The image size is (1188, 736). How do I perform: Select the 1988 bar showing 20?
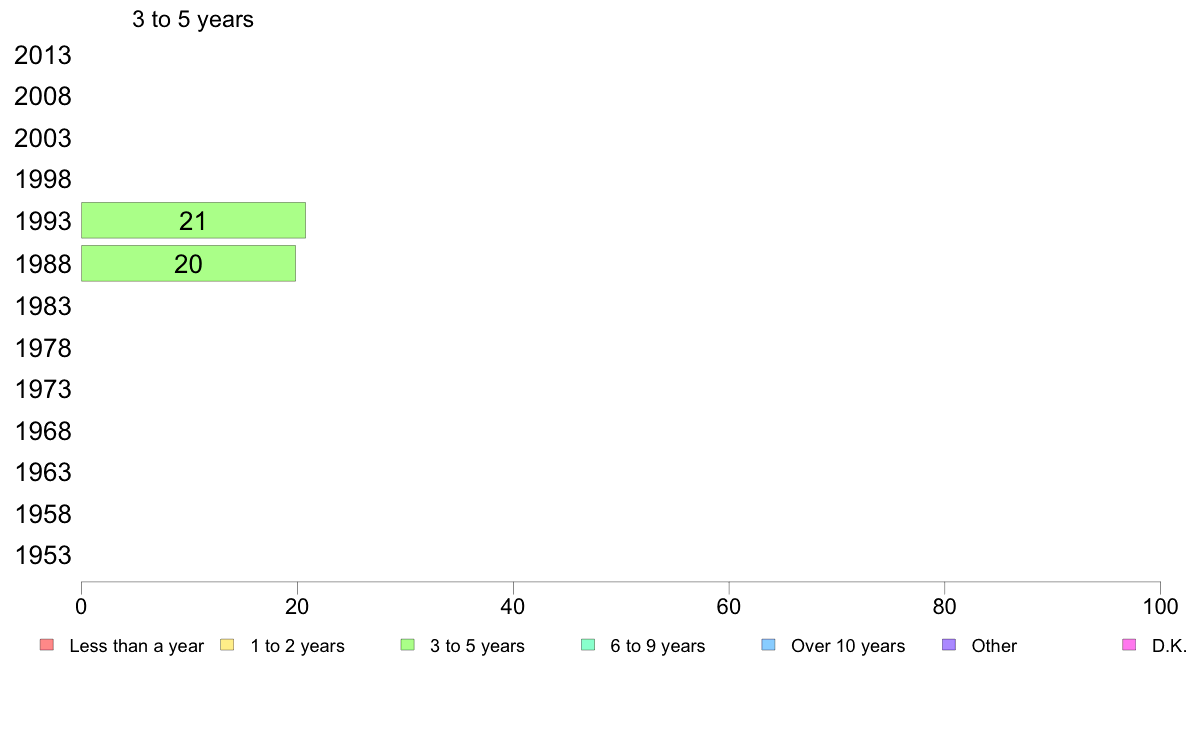[x=189, y=264]
